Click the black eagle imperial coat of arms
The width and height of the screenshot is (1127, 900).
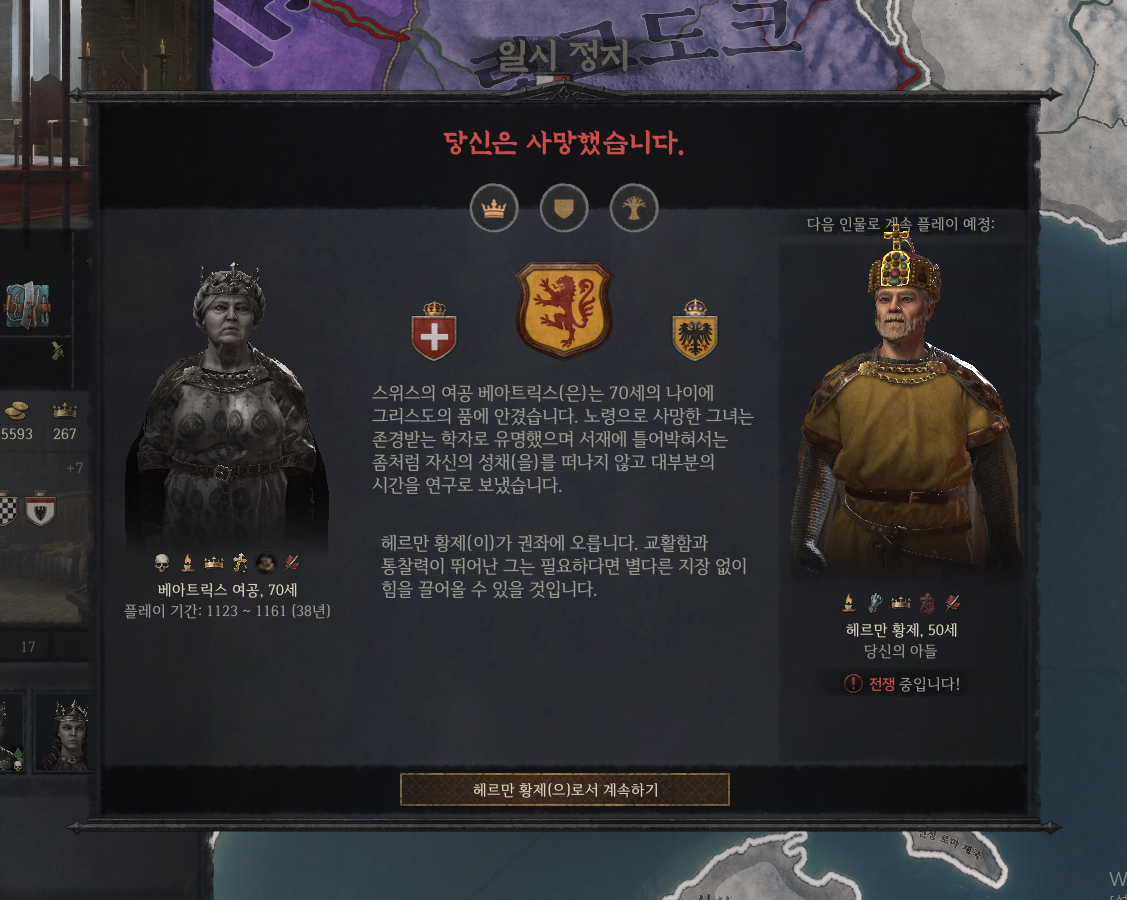pos(695,330)
